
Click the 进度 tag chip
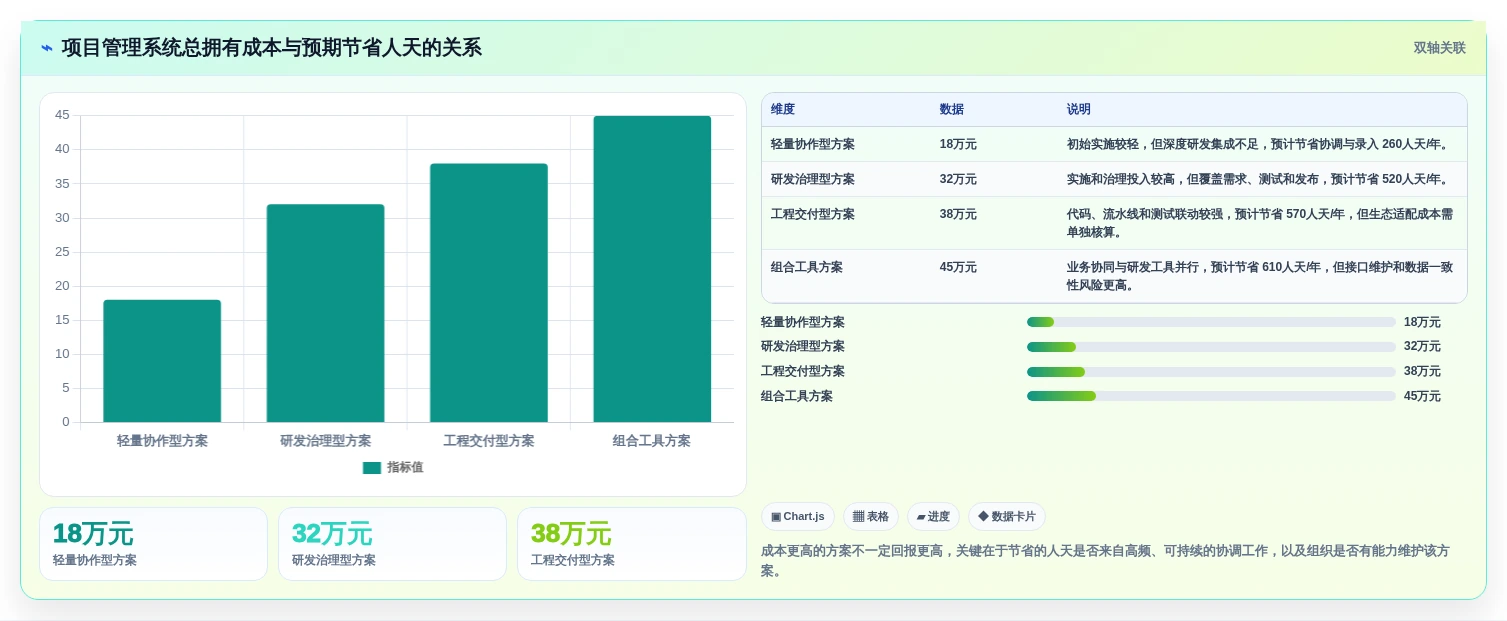click(933, 517)
